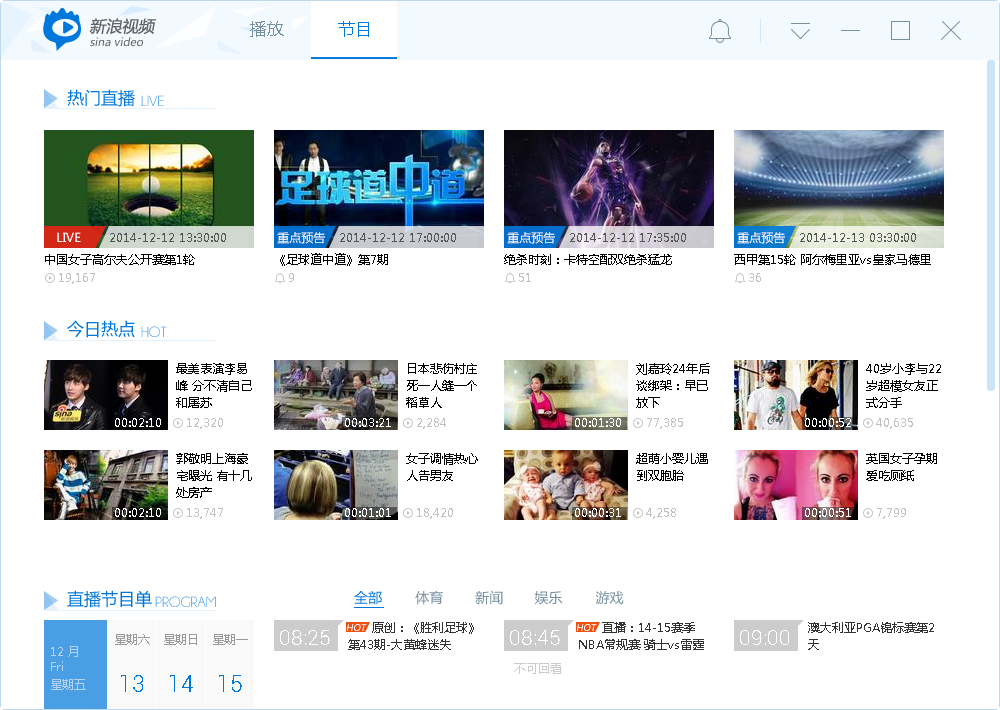Click the HOT icon beside 《胜利足球》 listing
Image resolution: width=1000 pixels, height=710 pixels.
[356, 629]
